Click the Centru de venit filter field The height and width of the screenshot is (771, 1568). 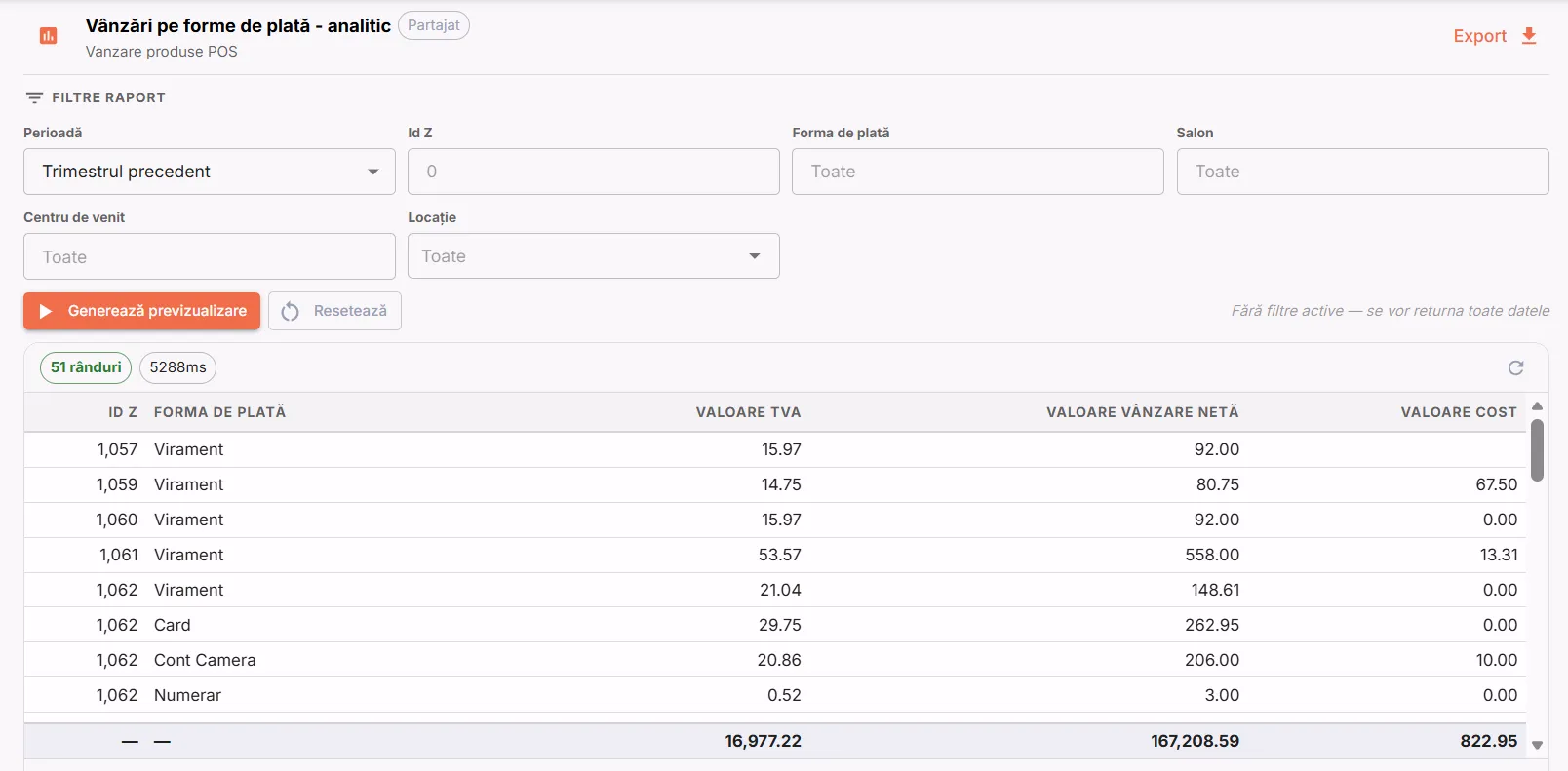click(x=210, y=256)
